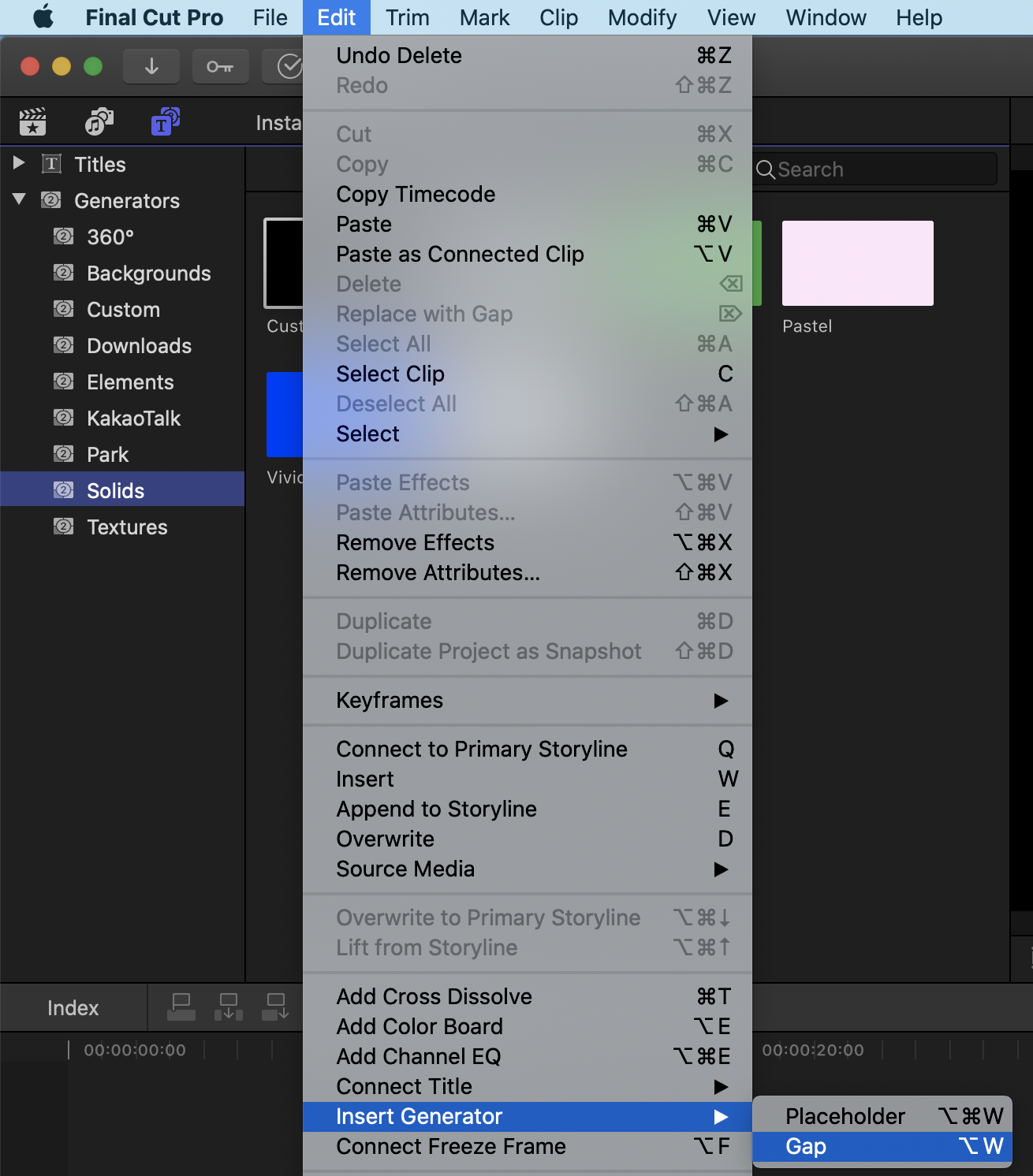Click the generator search field
The width and height of the screenshot is (1033, 1176).
(x=875, y=169)
